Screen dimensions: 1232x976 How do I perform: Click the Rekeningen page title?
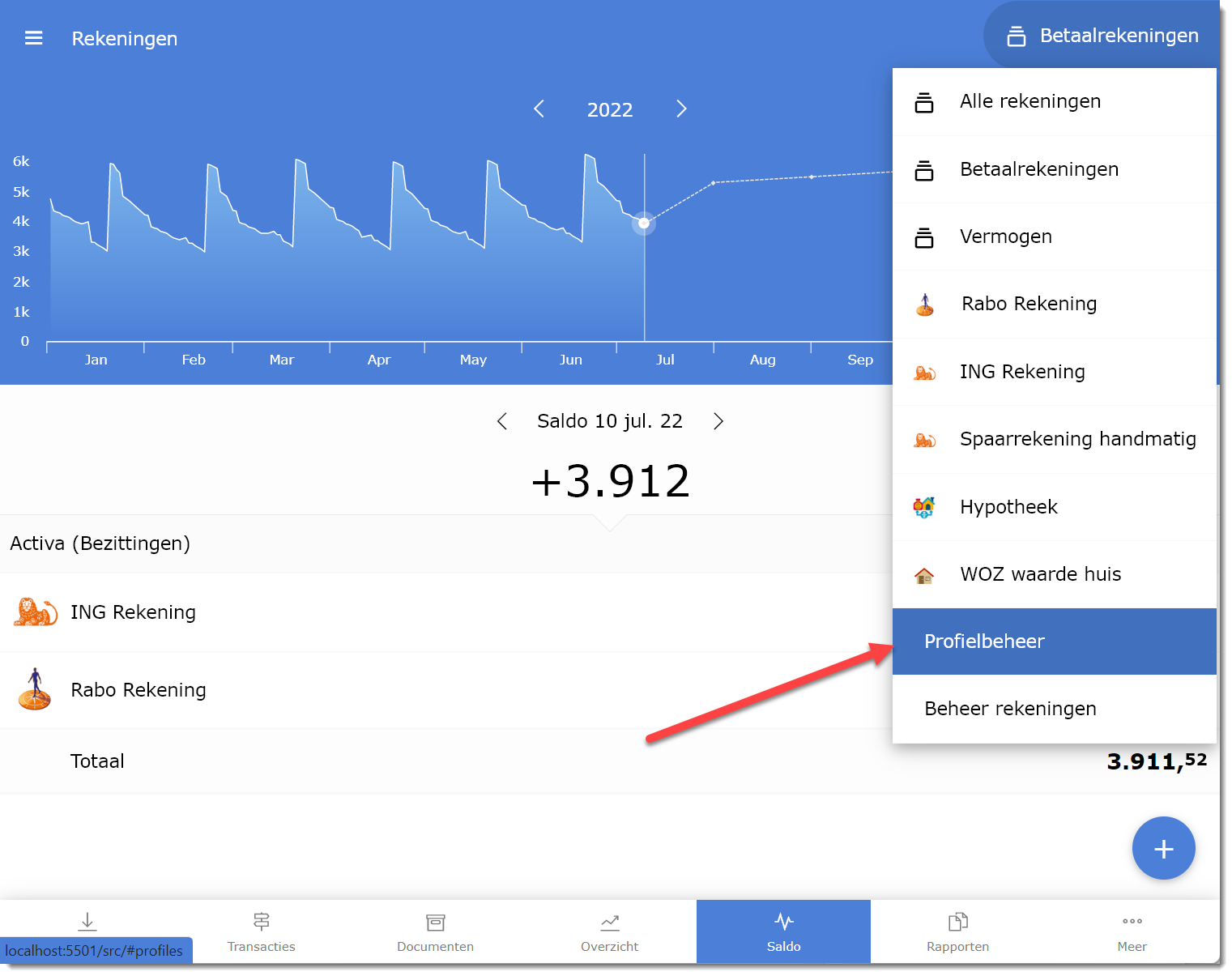(x=125, y=38)
